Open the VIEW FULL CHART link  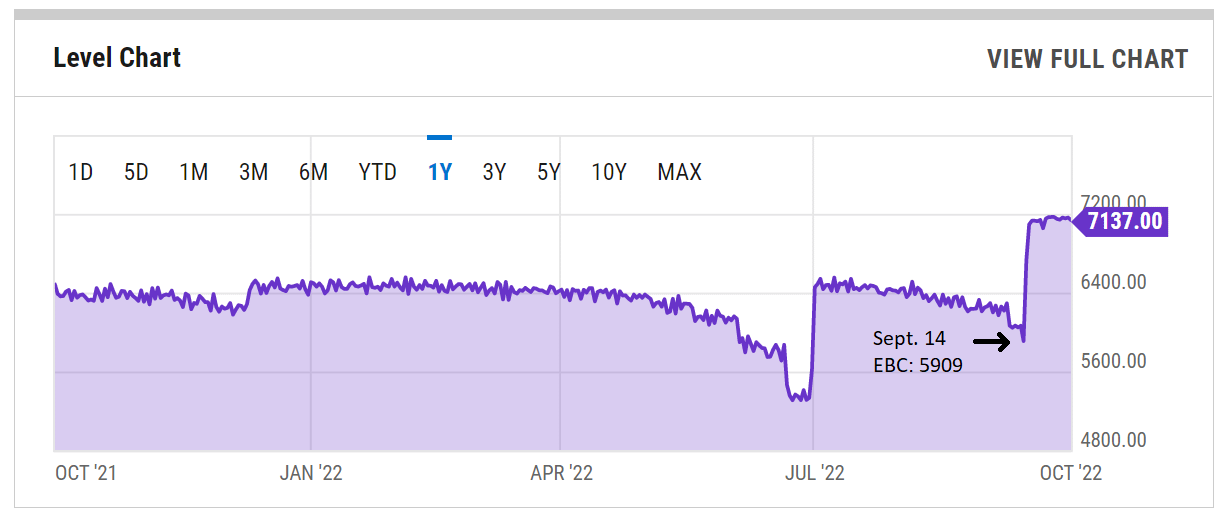[1087, 59]
